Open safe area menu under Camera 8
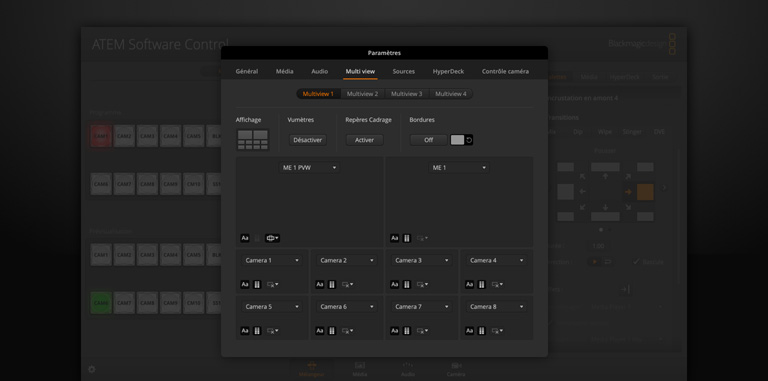 (x=497, y=331)
